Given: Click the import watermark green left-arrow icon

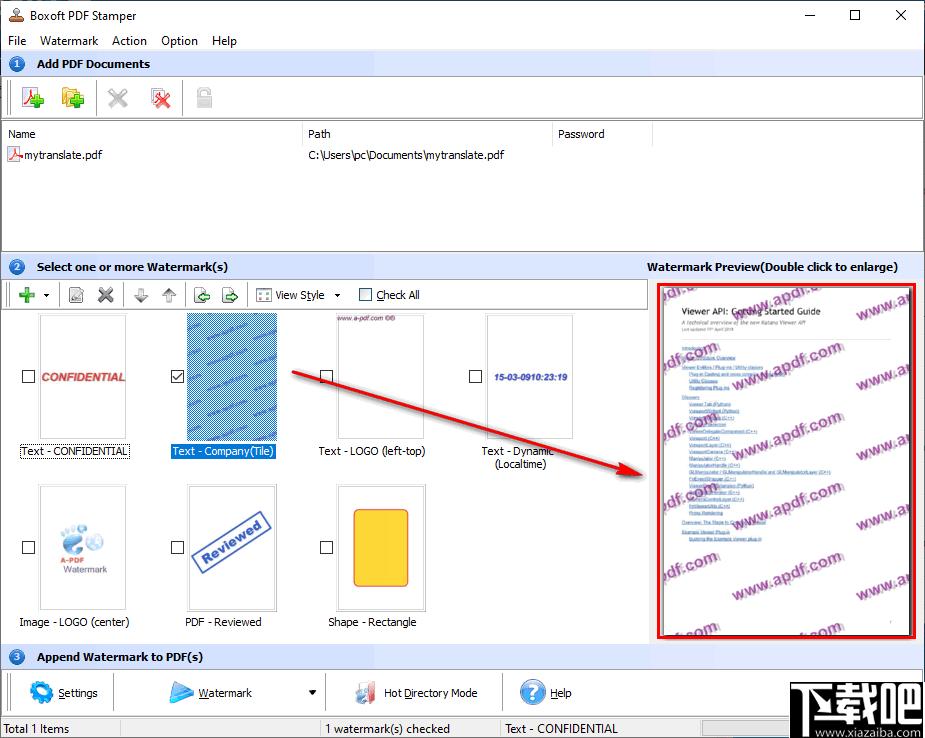Looking at the screenshot, I should tap(202, 295).
